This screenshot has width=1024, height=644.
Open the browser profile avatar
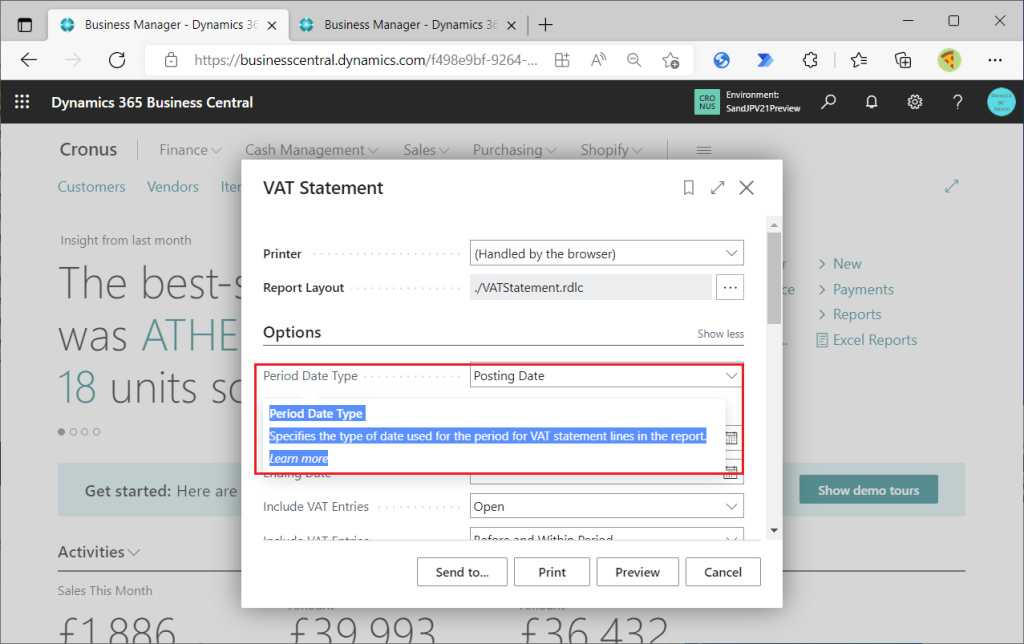pos(949,60)
